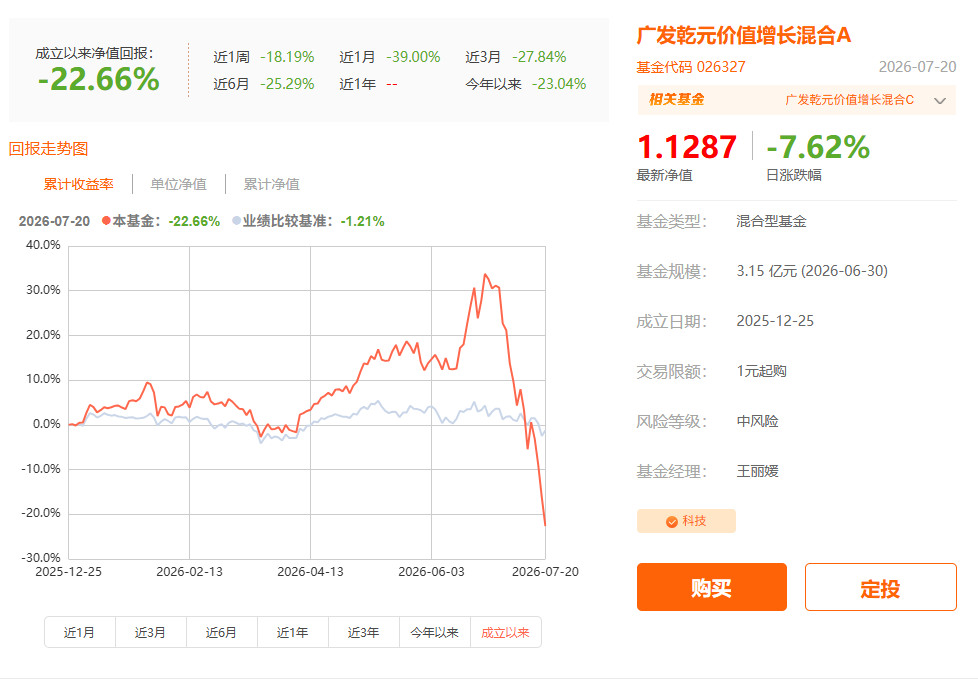Select the 今年以来 chart range
This screenshot has height=679, width=978.
[435, 632]
